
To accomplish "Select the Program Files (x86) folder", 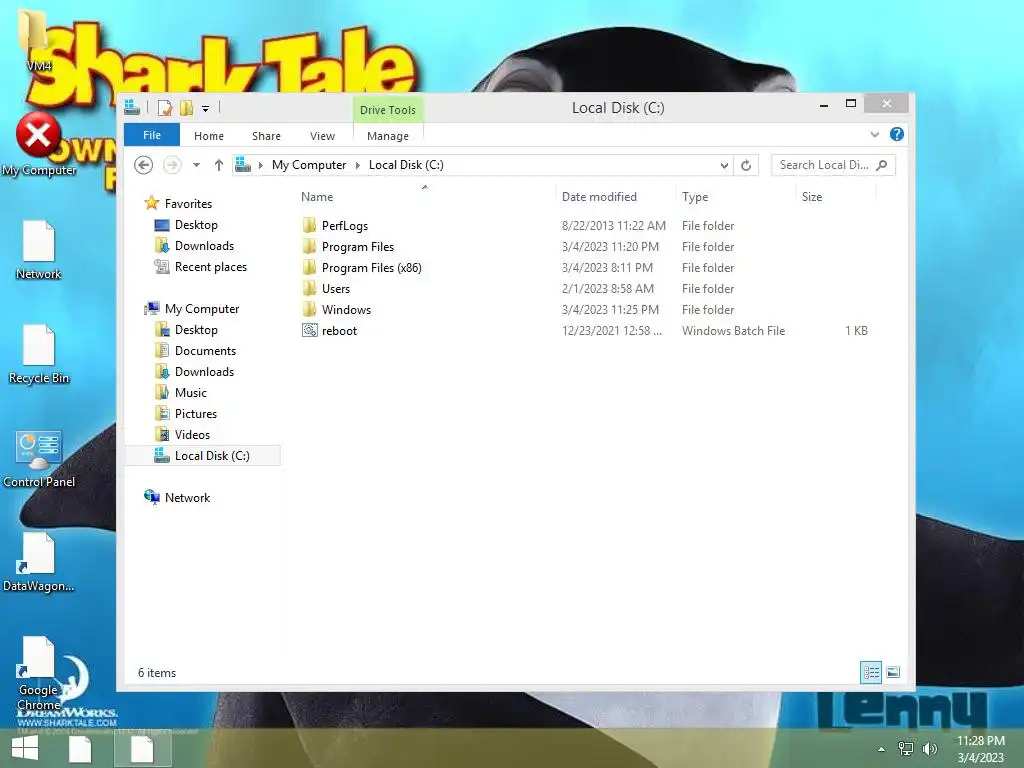I will (x=362, y=268).
